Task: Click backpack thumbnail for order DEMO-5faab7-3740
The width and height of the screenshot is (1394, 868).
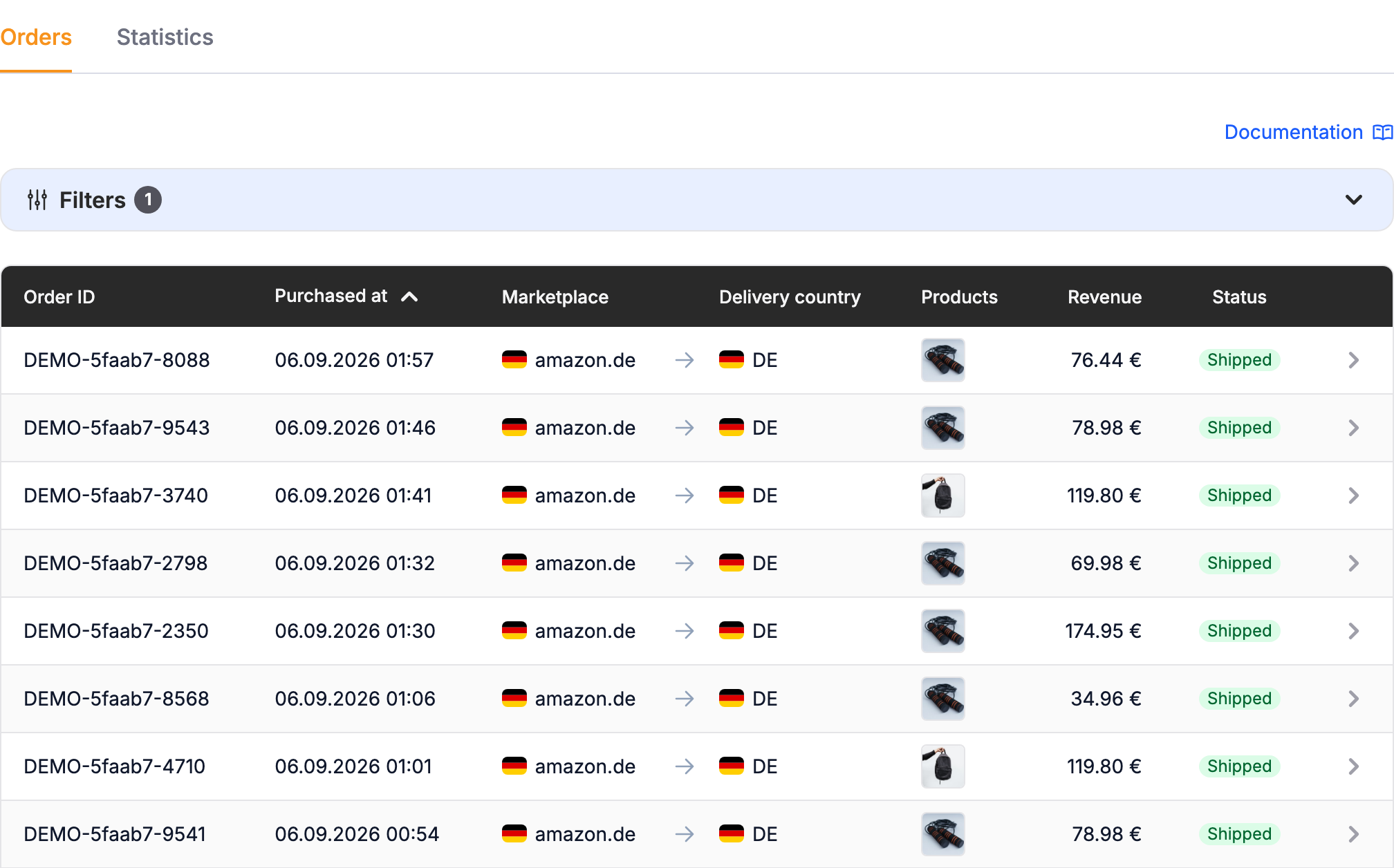Action: 943,496
